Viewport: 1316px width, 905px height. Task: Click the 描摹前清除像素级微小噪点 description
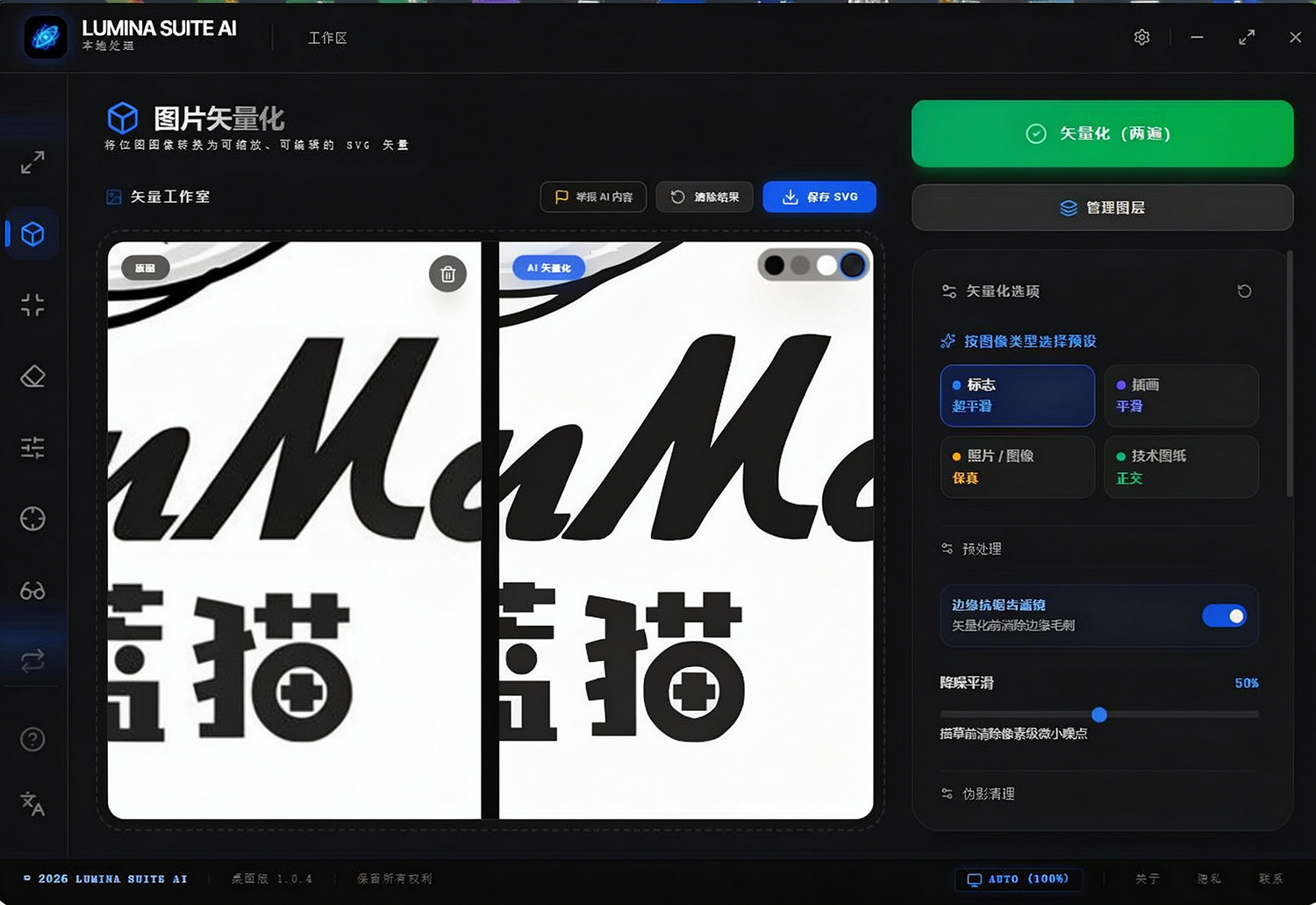[1013, 734]
